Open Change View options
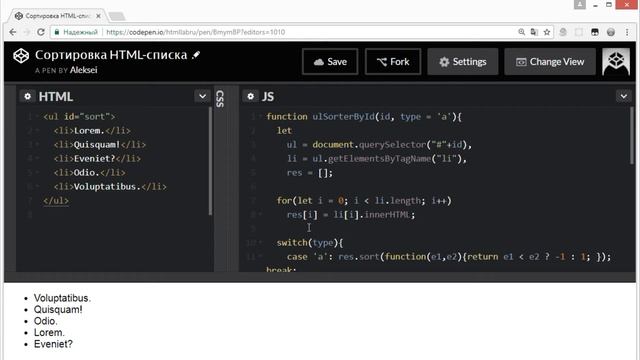The image size is (640, 360). click(550, 62)
